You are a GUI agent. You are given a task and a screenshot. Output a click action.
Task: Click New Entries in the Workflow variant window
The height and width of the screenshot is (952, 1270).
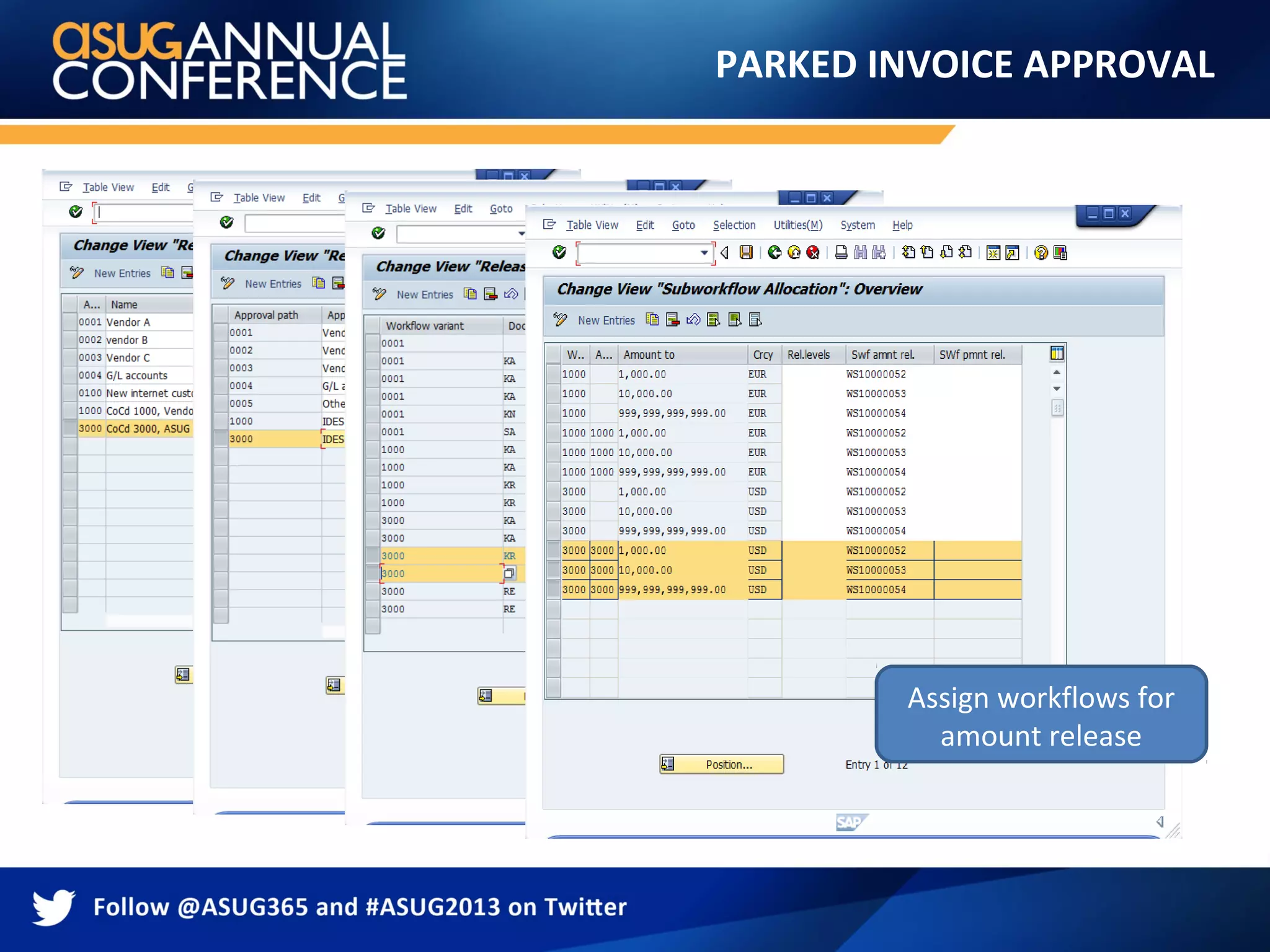coord(425,294)
